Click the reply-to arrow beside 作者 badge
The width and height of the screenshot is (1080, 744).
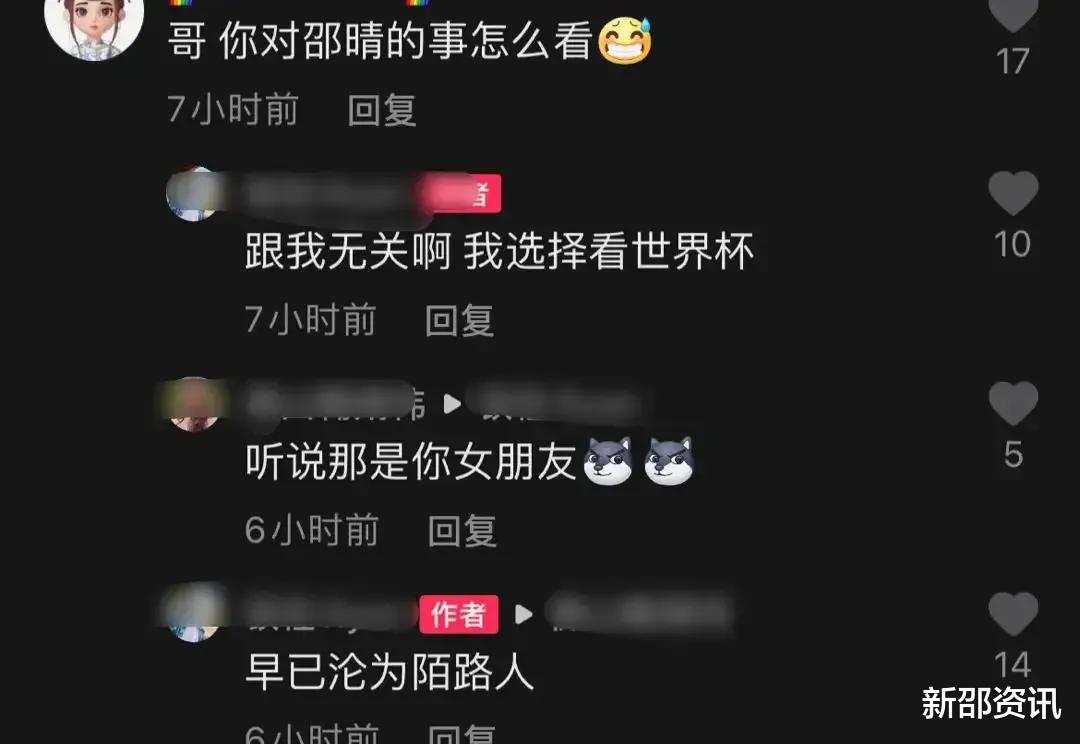(523, 614)
